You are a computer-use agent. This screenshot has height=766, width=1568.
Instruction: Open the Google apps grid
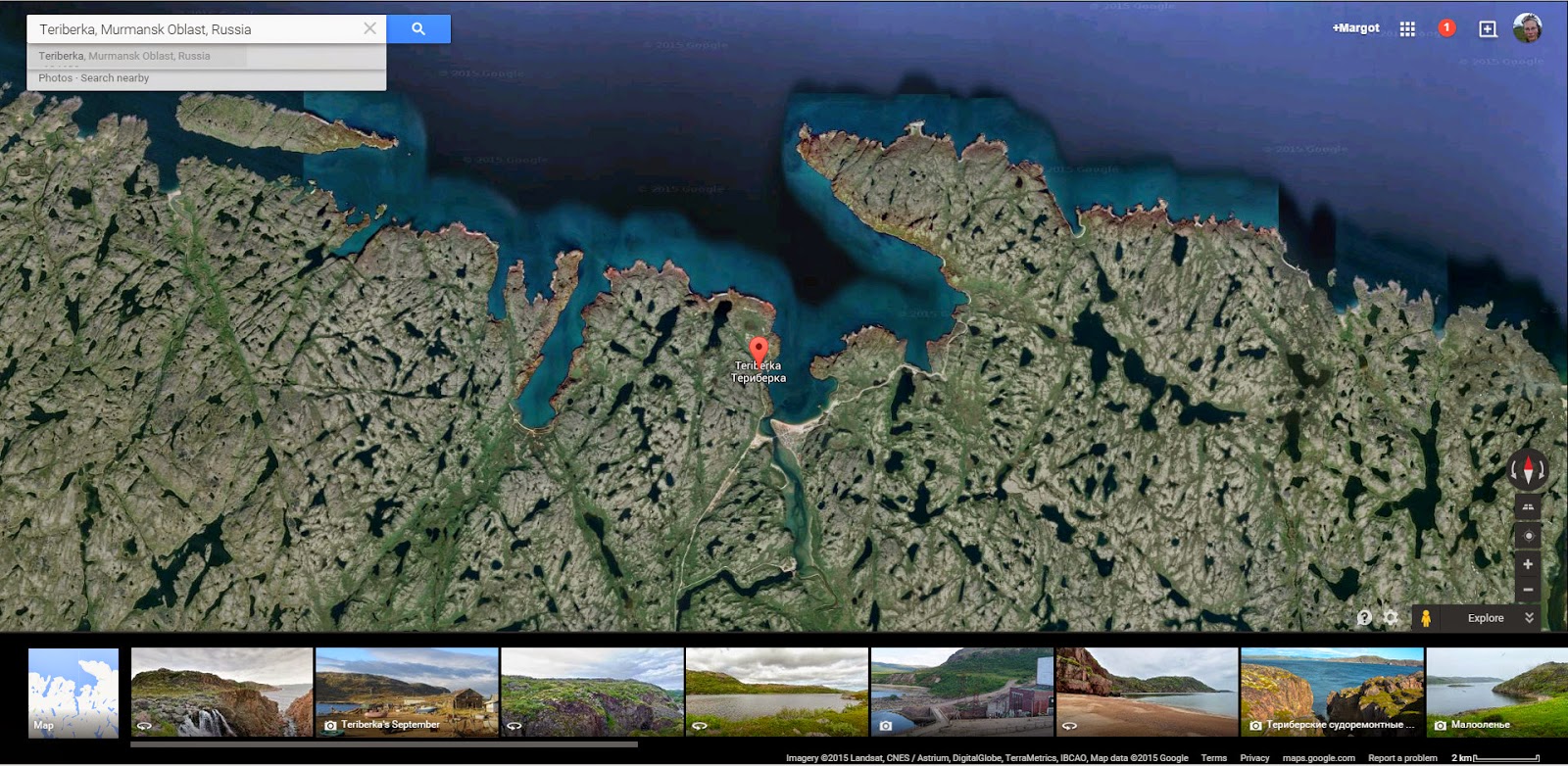(x=1407, y=29)
